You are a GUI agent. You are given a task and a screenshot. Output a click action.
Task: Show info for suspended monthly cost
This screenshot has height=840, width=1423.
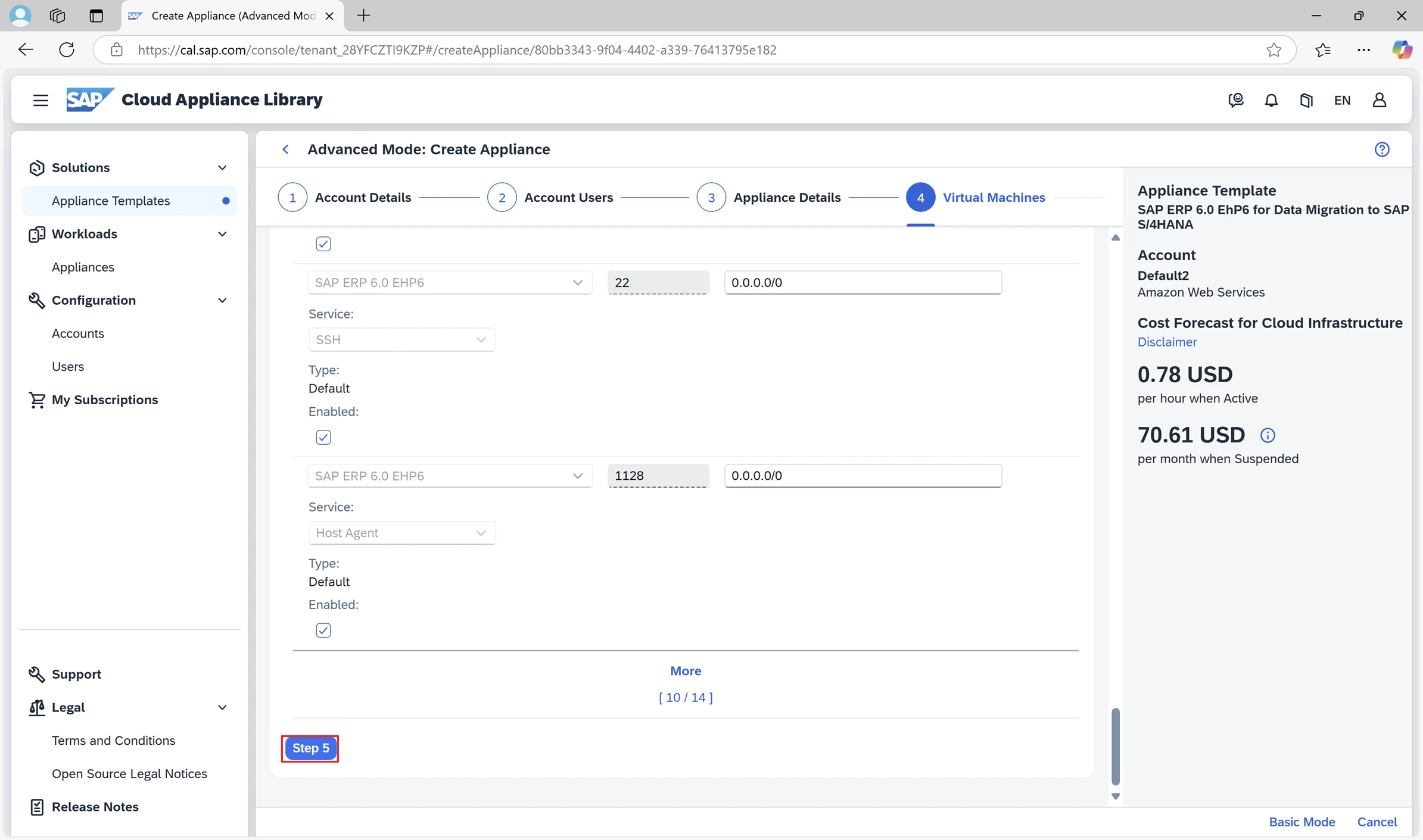click(x=1268, y=435)
